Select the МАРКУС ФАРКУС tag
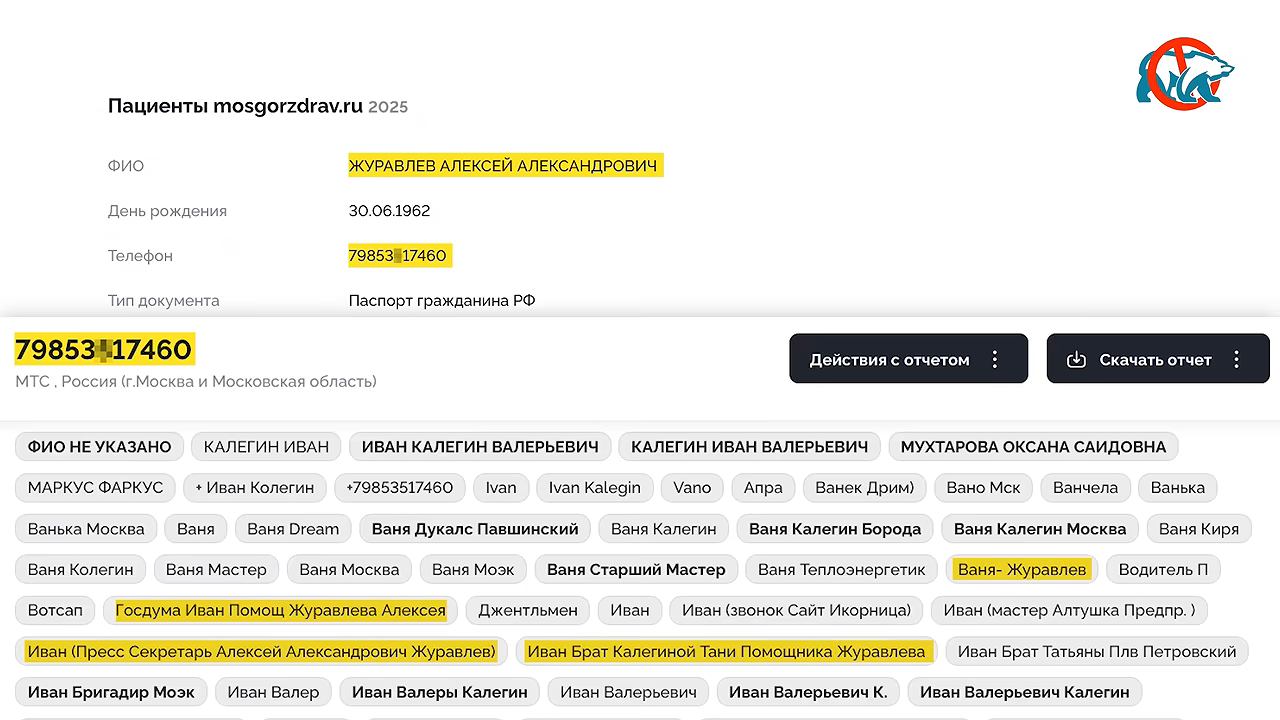The height and width of the screenshot is (720, 1280). tap(95, 488)
